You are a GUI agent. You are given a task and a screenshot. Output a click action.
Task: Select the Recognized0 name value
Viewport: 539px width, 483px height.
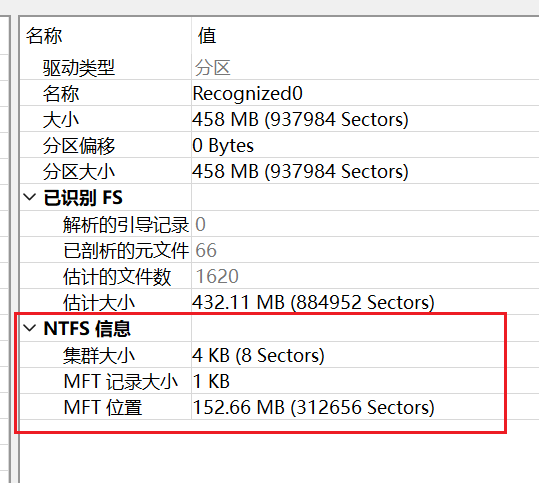(248, 94)
